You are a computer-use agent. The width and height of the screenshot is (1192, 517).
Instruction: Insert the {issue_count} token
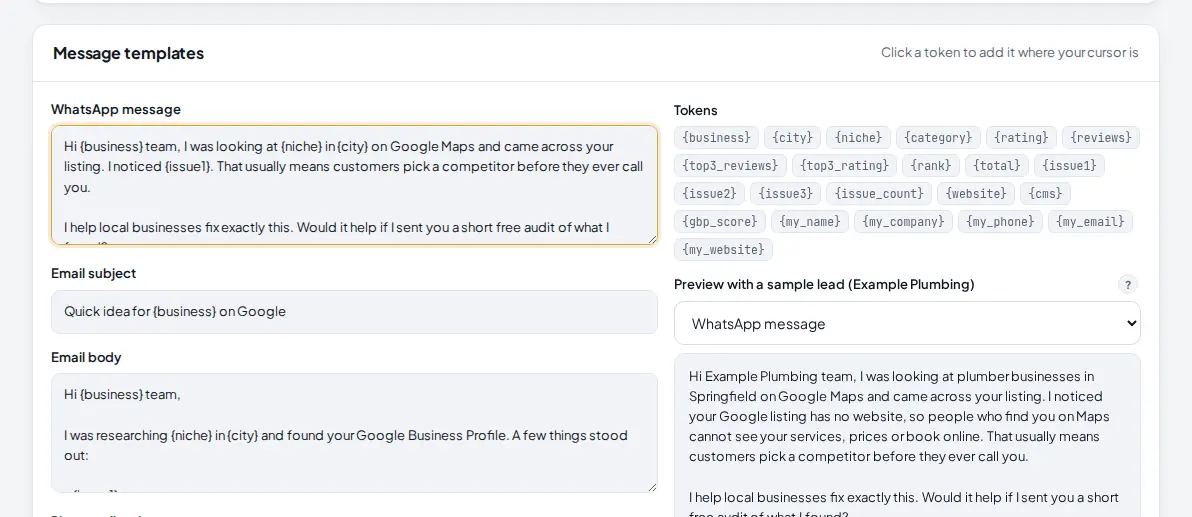coord(879,194)
